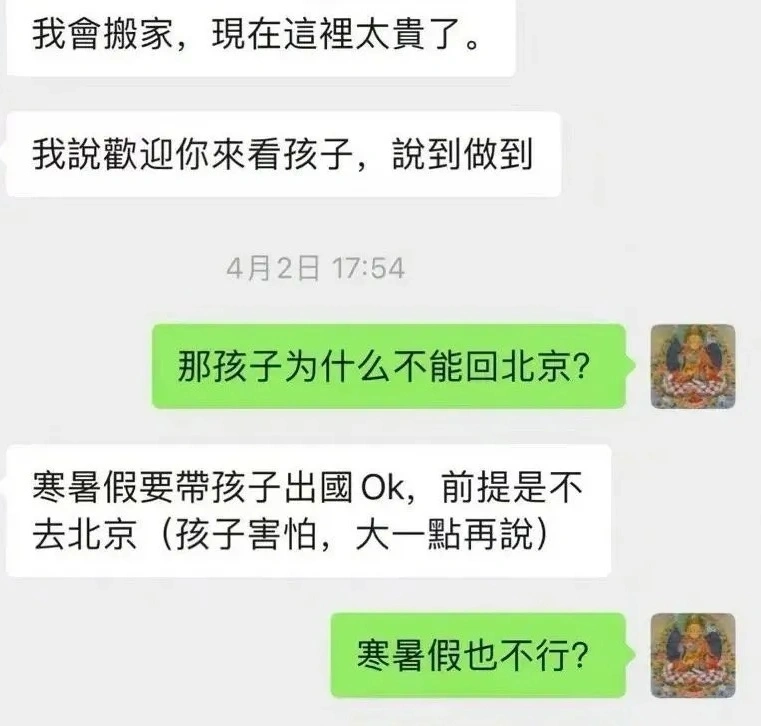Screen dimensions: 761x726
Task: Click the phrase 說到做到
Action: coord(463,154)
